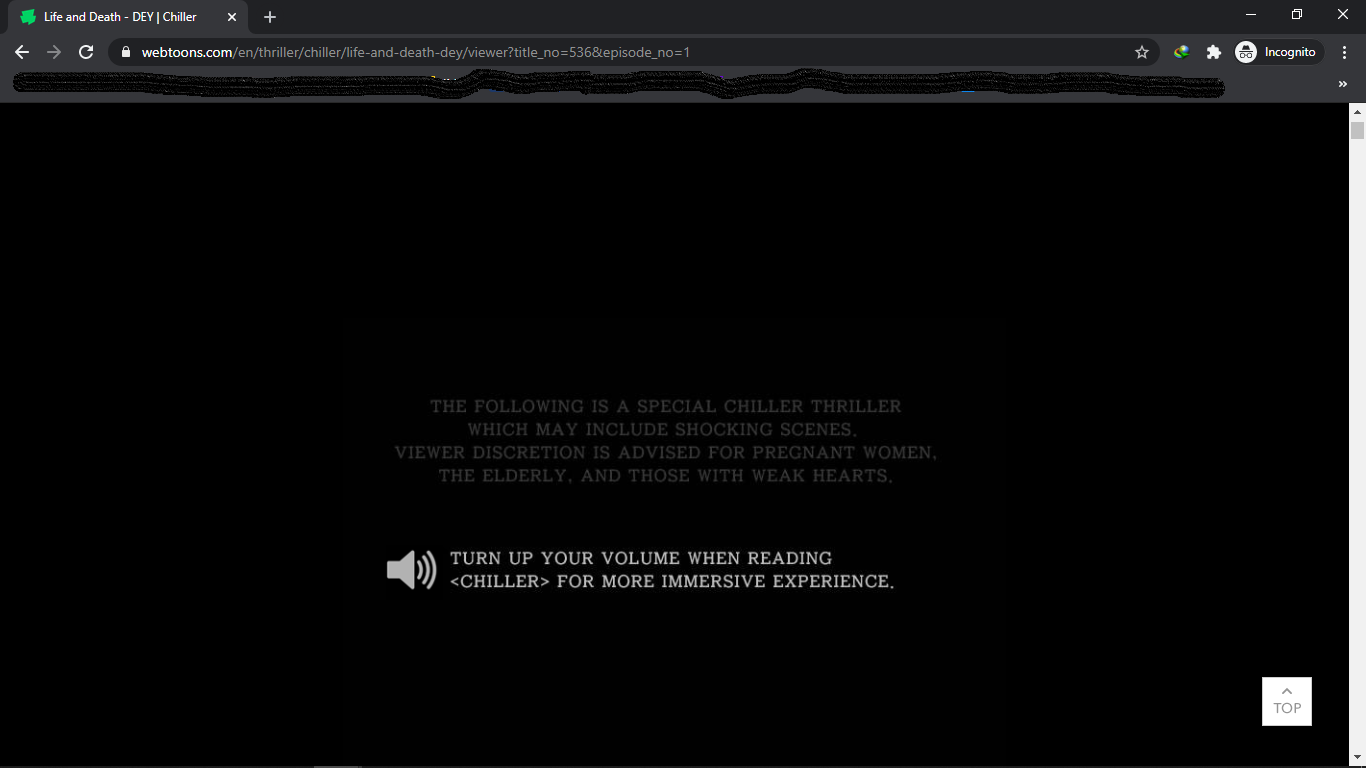Go back to the previous page
1366x768 pixels.
pos(22,52)
